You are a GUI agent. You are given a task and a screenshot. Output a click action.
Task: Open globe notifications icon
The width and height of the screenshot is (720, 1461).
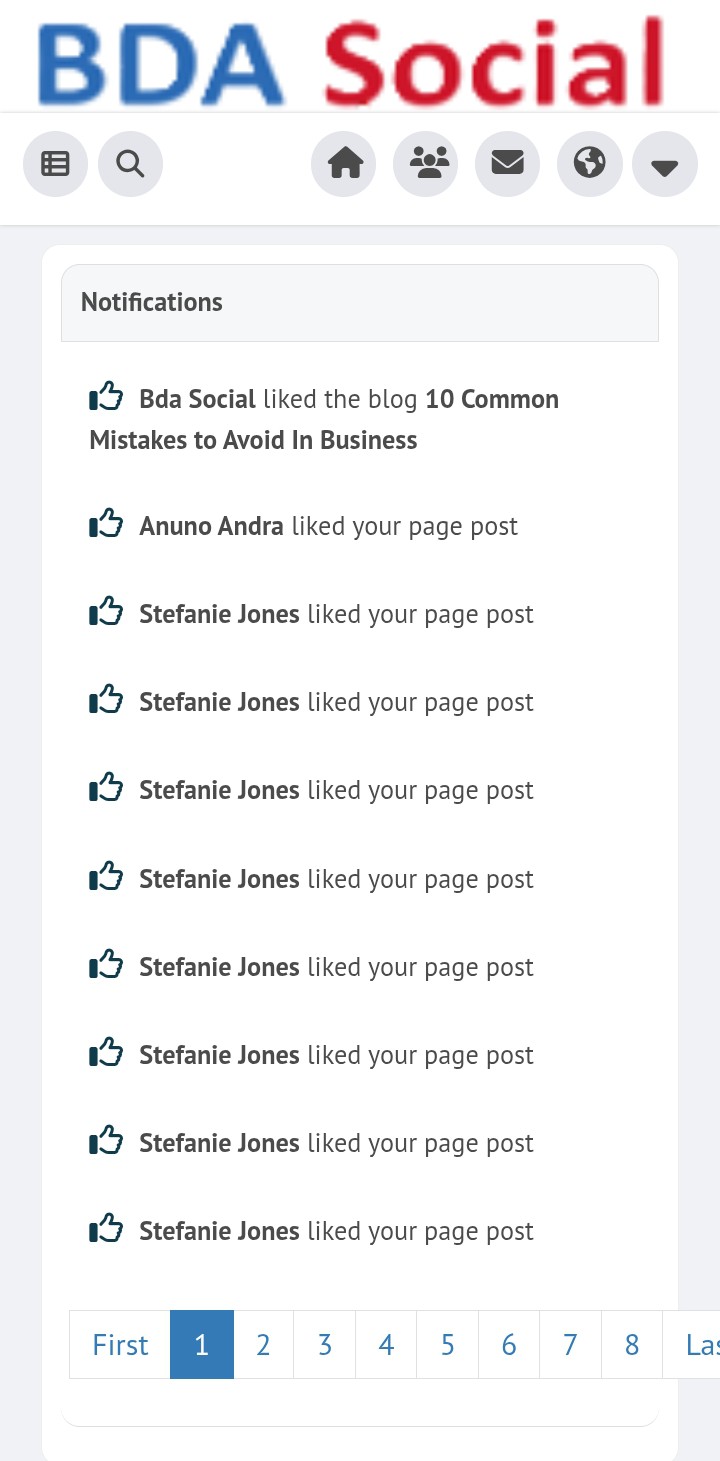pyautogui.click(x=590, y=163)
